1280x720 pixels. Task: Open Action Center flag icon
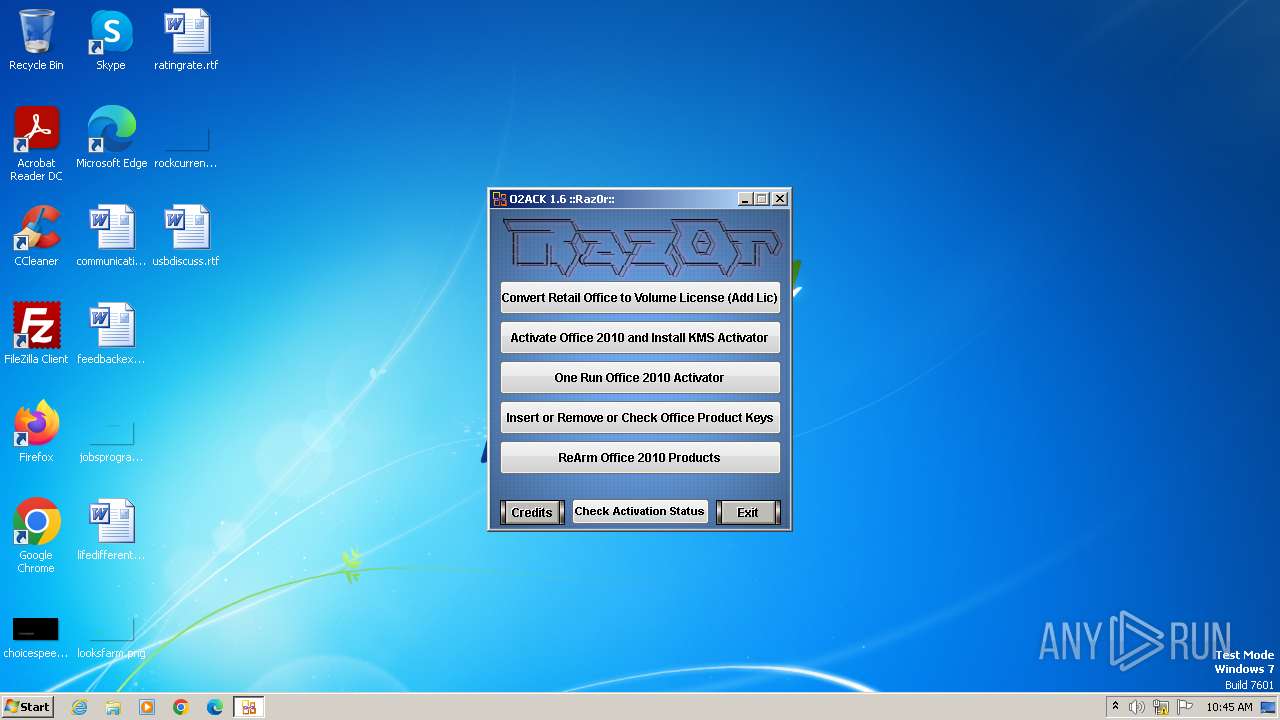point(1185,707)
